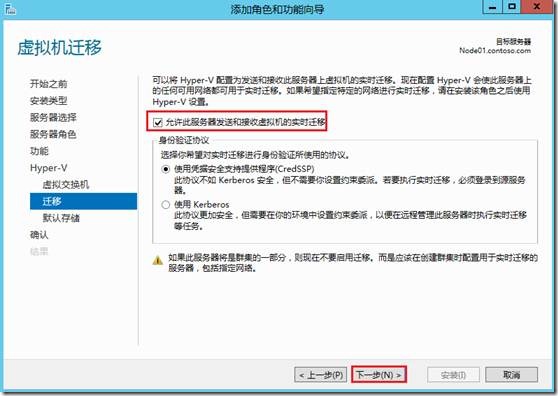Click the 虚拟机迁移 page heading
This screenshot has width=558, height=396.
(x=59, y=48)
